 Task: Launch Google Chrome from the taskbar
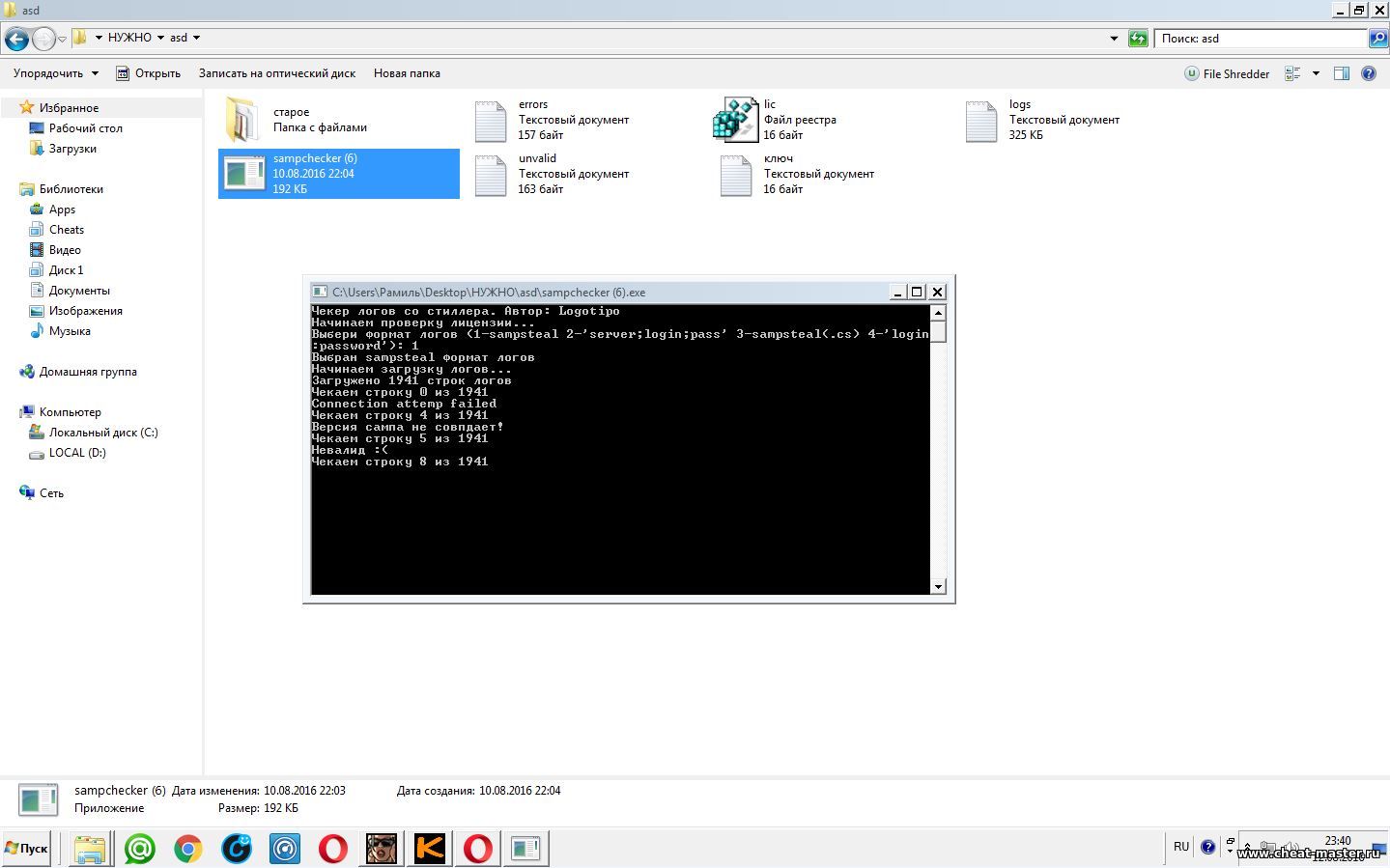pyautogui.click(x=188, y=849)
